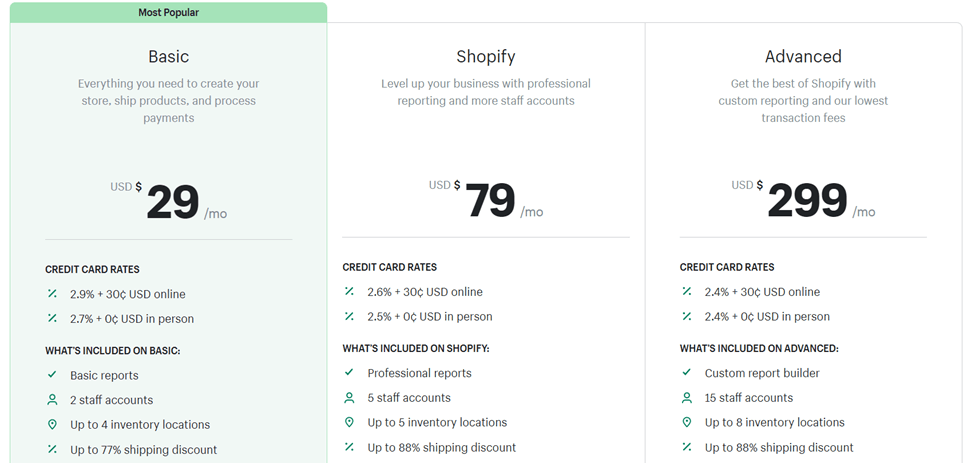Click percent icon in Shopify plan's 88% shipping discount
The image size is (975, 463).
click(349, 447)
